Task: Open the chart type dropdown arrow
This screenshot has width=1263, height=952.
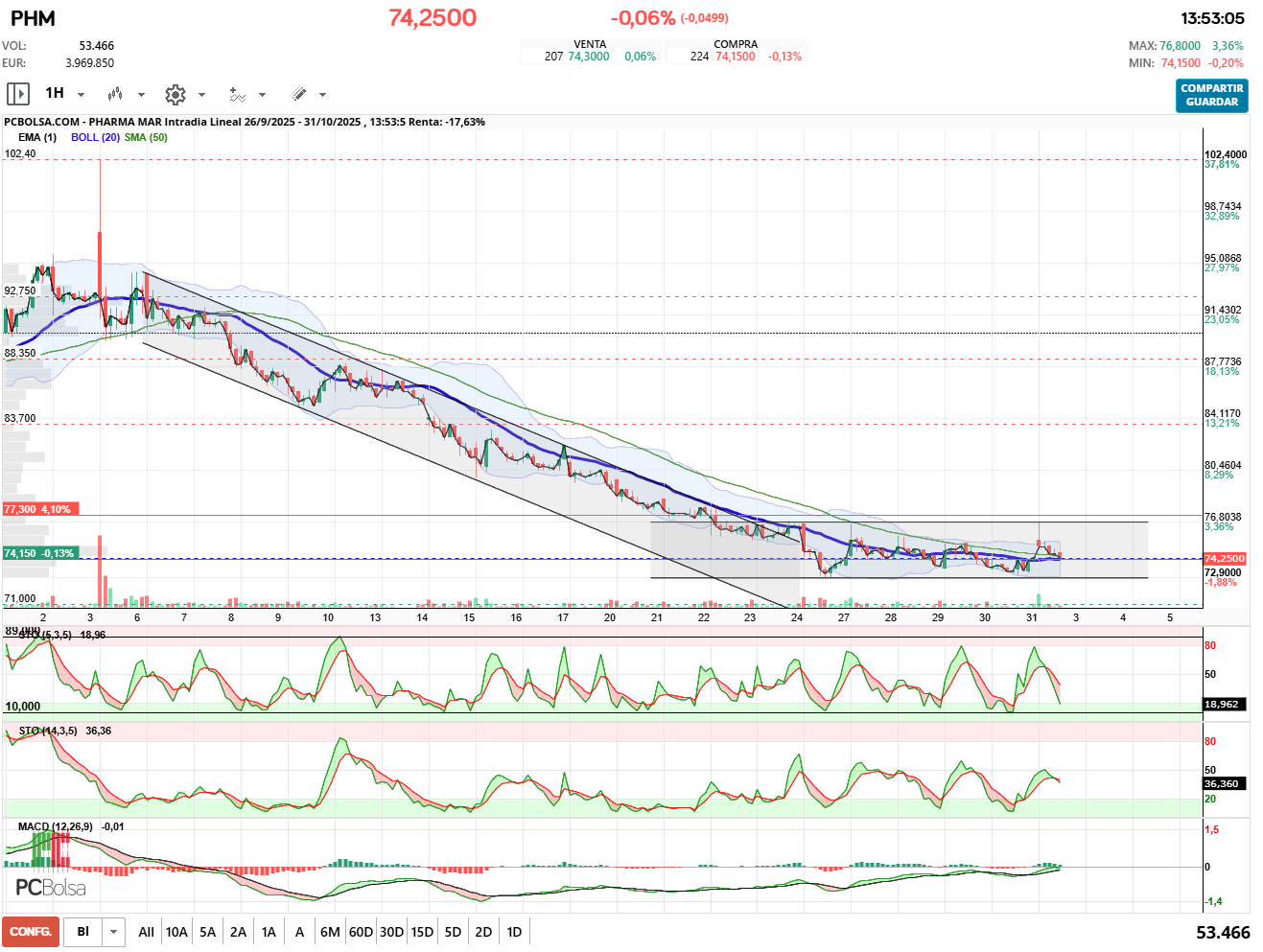Action: click(141, 95)
